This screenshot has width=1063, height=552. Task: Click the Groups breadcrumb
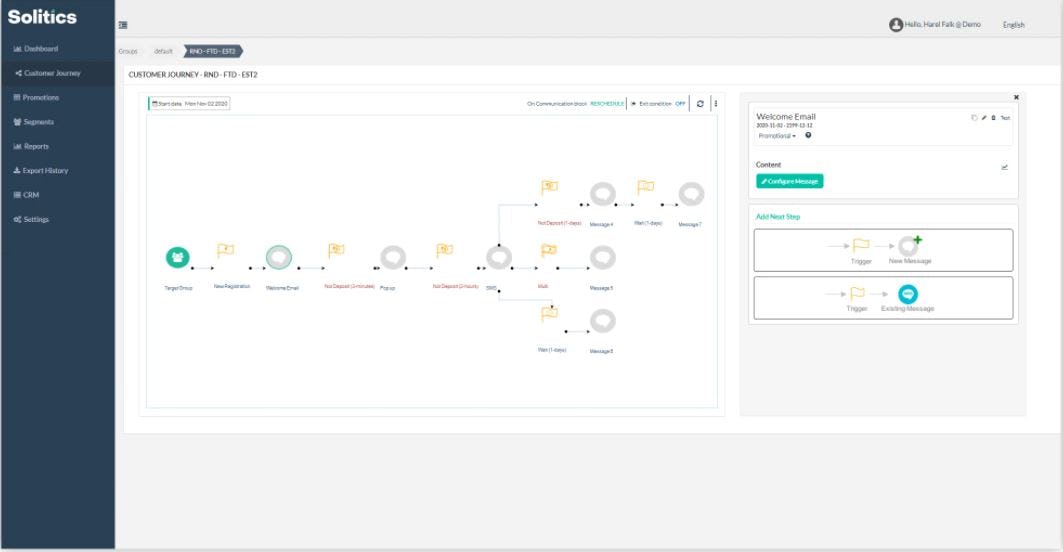click(x=127, y=52)
